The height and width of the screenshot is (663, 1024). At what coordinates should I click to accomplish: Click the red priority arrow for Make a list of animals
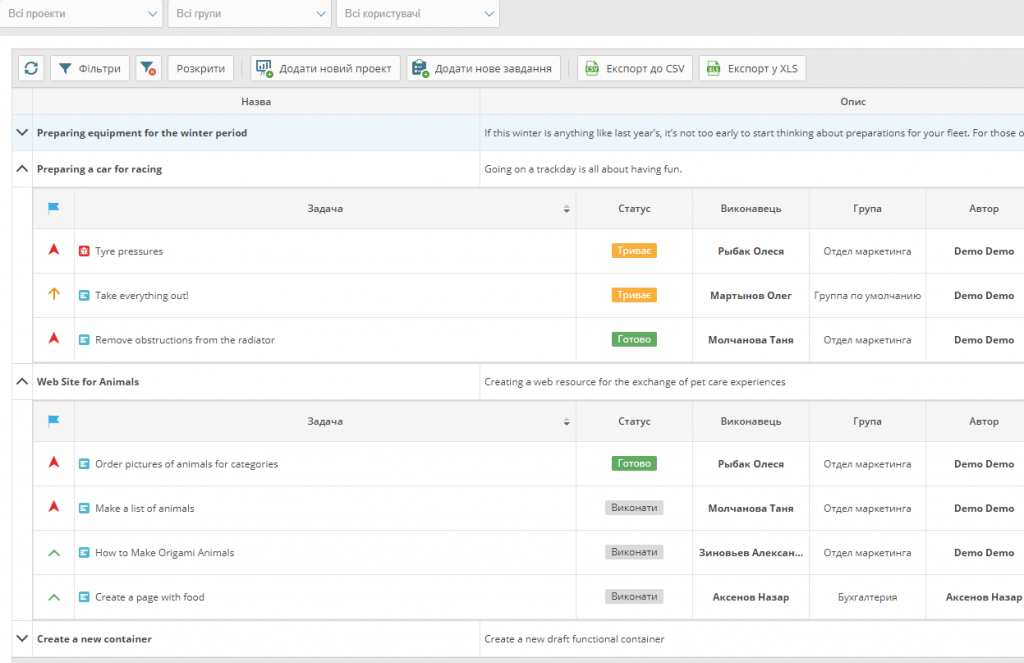[54, 508]
